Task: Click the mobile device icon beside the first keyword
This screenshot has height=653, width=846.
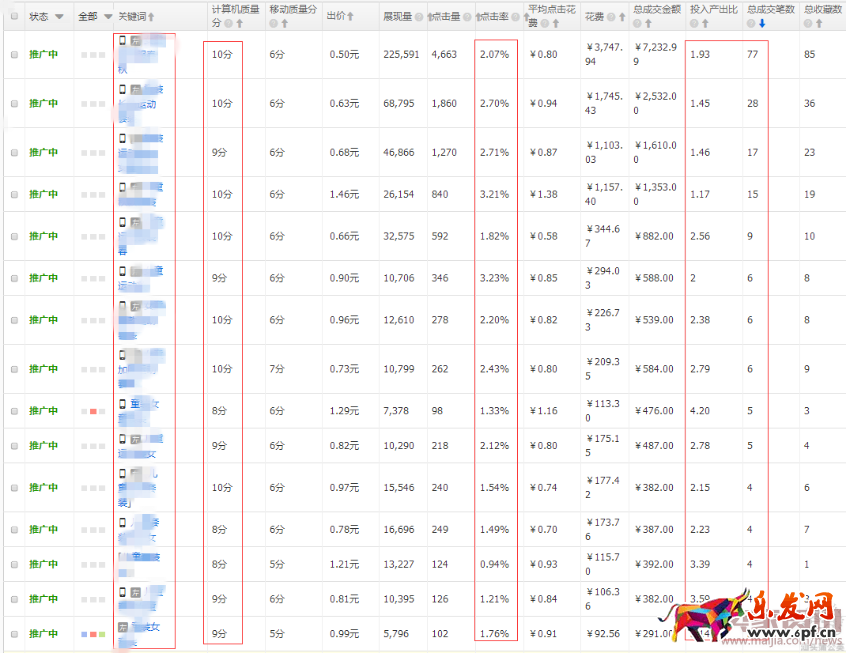Action: [123, 41]
